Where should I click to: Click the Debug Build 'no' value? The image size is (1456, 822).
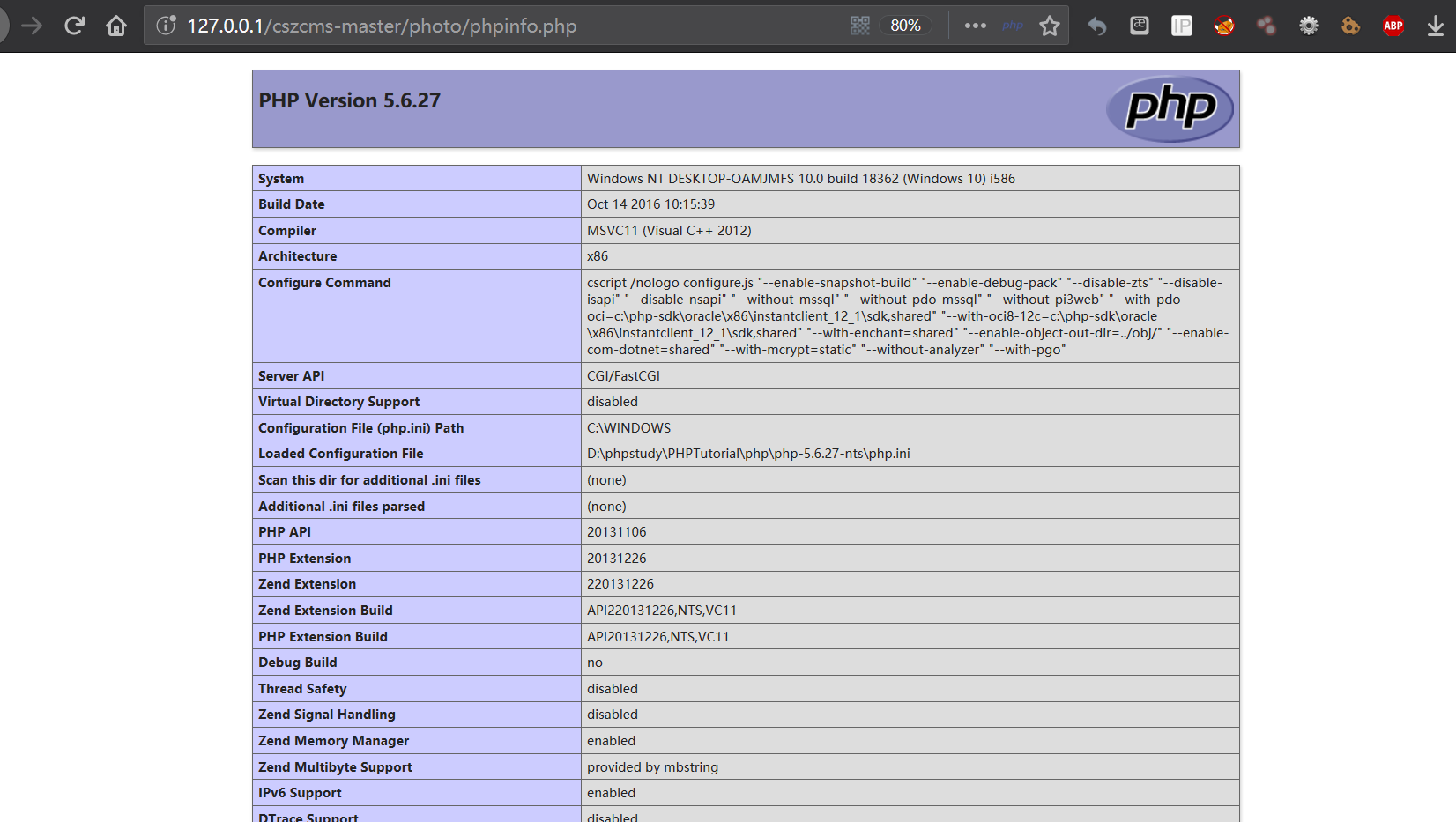595,663
